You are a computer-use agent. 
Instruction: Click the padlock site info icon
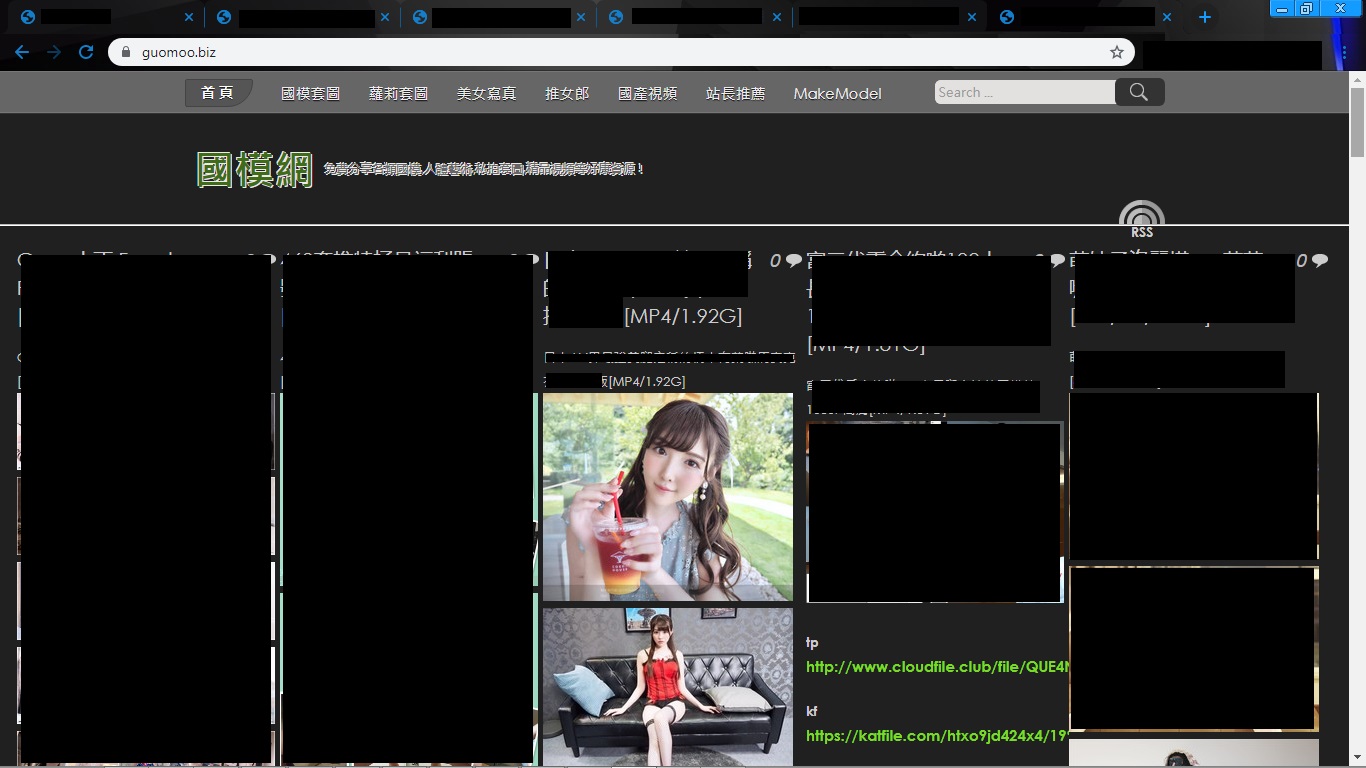click(125, 52)
